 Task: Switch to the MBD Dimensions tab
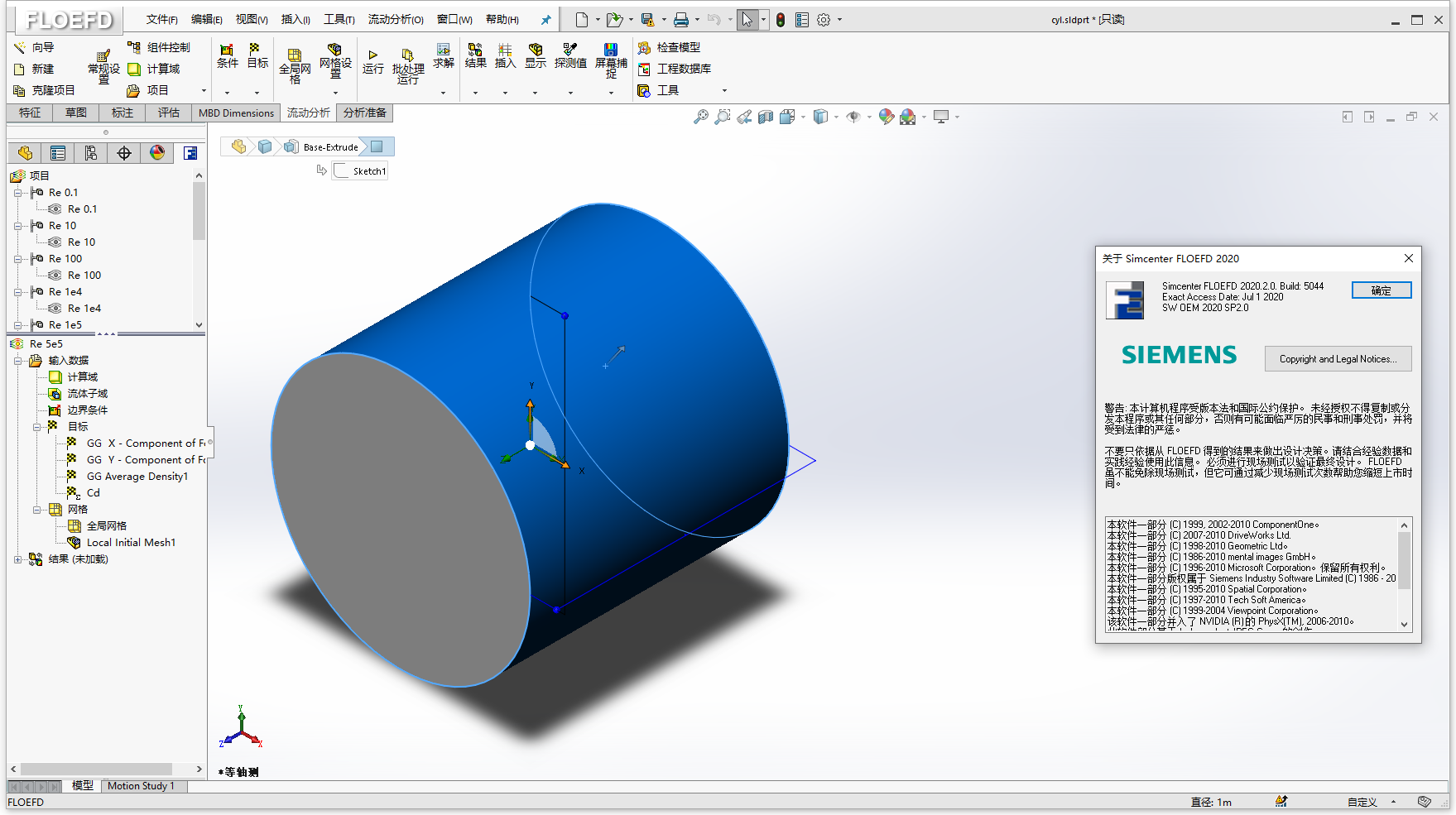(236, 113)
